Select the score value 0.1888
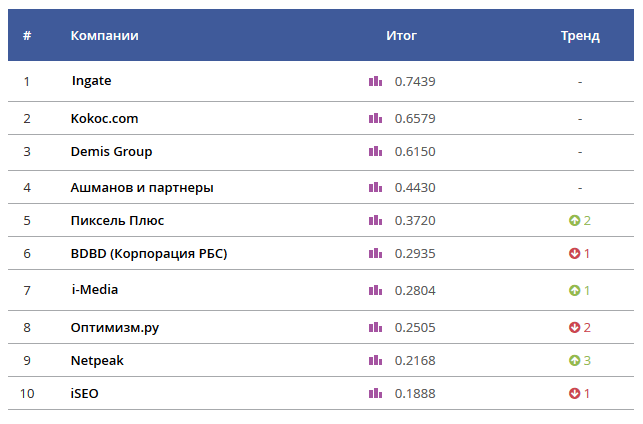This screenshot has width=643, height=424. (x=415, y=394)
